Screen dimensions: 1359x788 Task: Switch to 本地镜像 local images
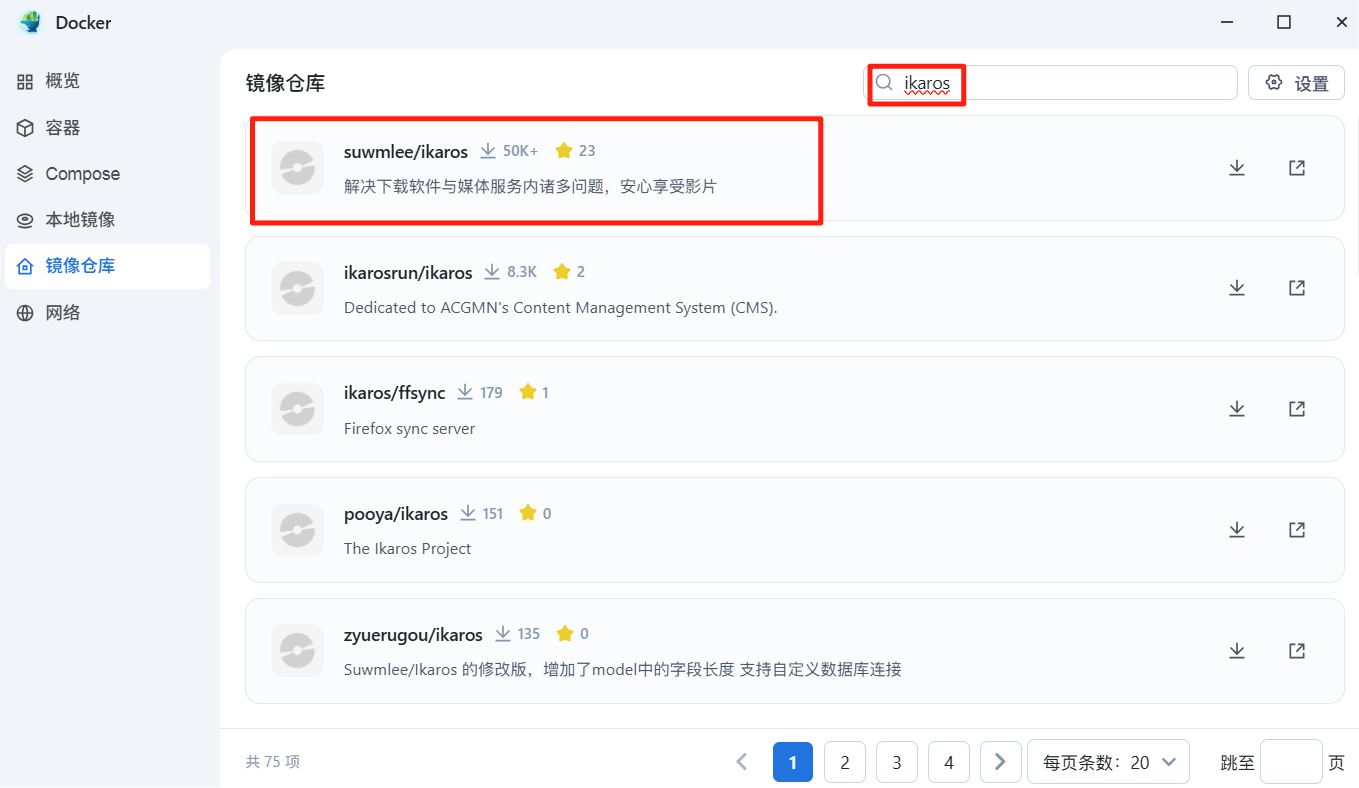click(107, 220)
